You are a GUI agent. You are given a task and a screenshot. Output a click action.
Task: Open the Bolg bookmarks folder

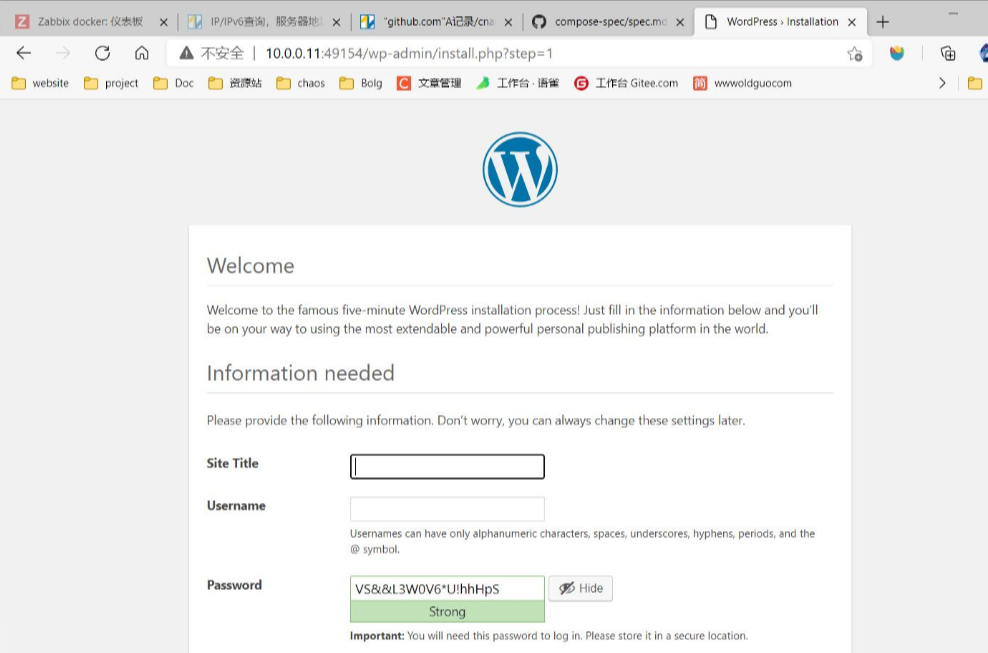click(x=360, y=83)
